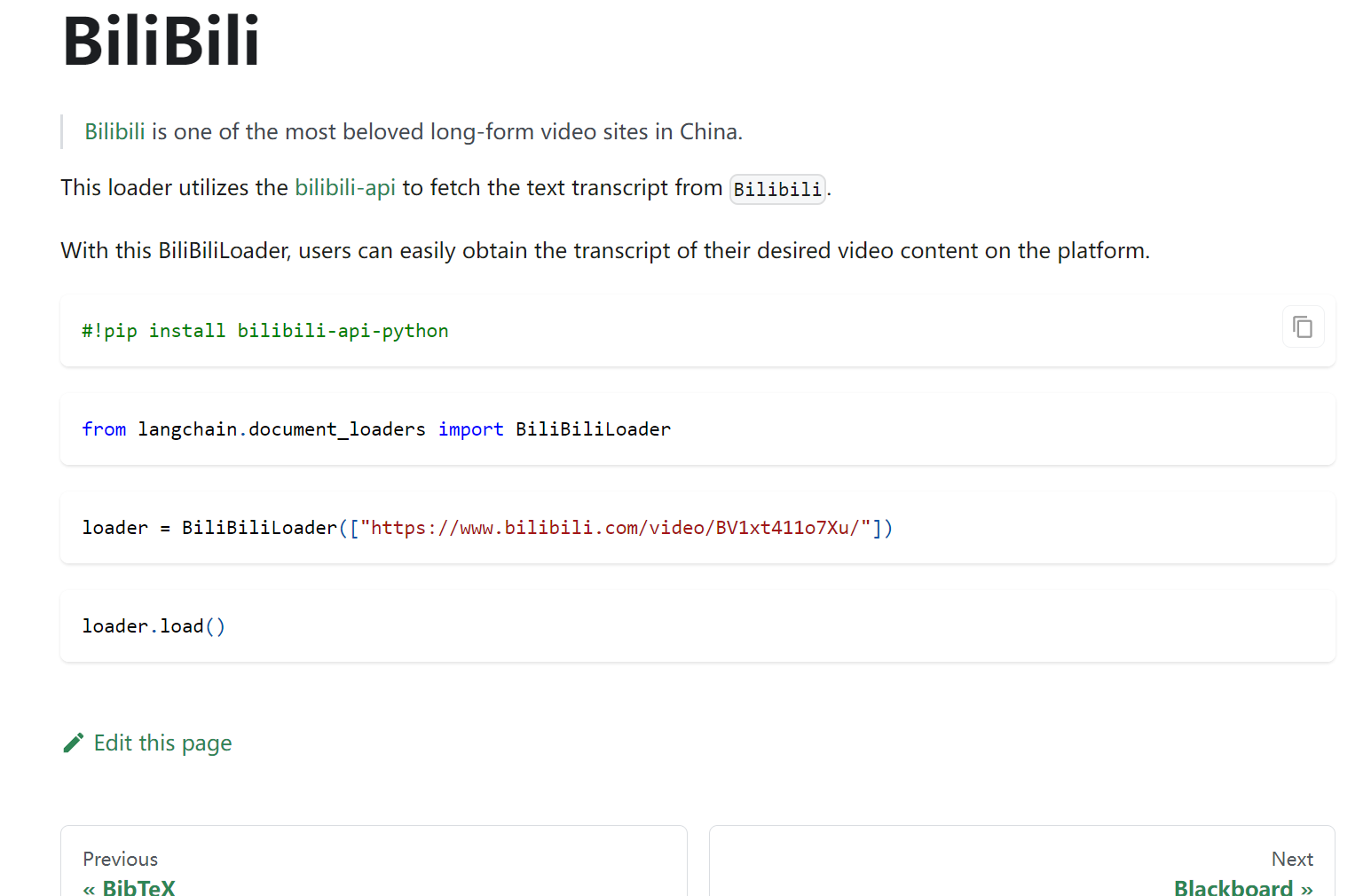Click the bilibili video URL string
The width and height of the screenshot is (1371, 896).
tap(615, 528)
